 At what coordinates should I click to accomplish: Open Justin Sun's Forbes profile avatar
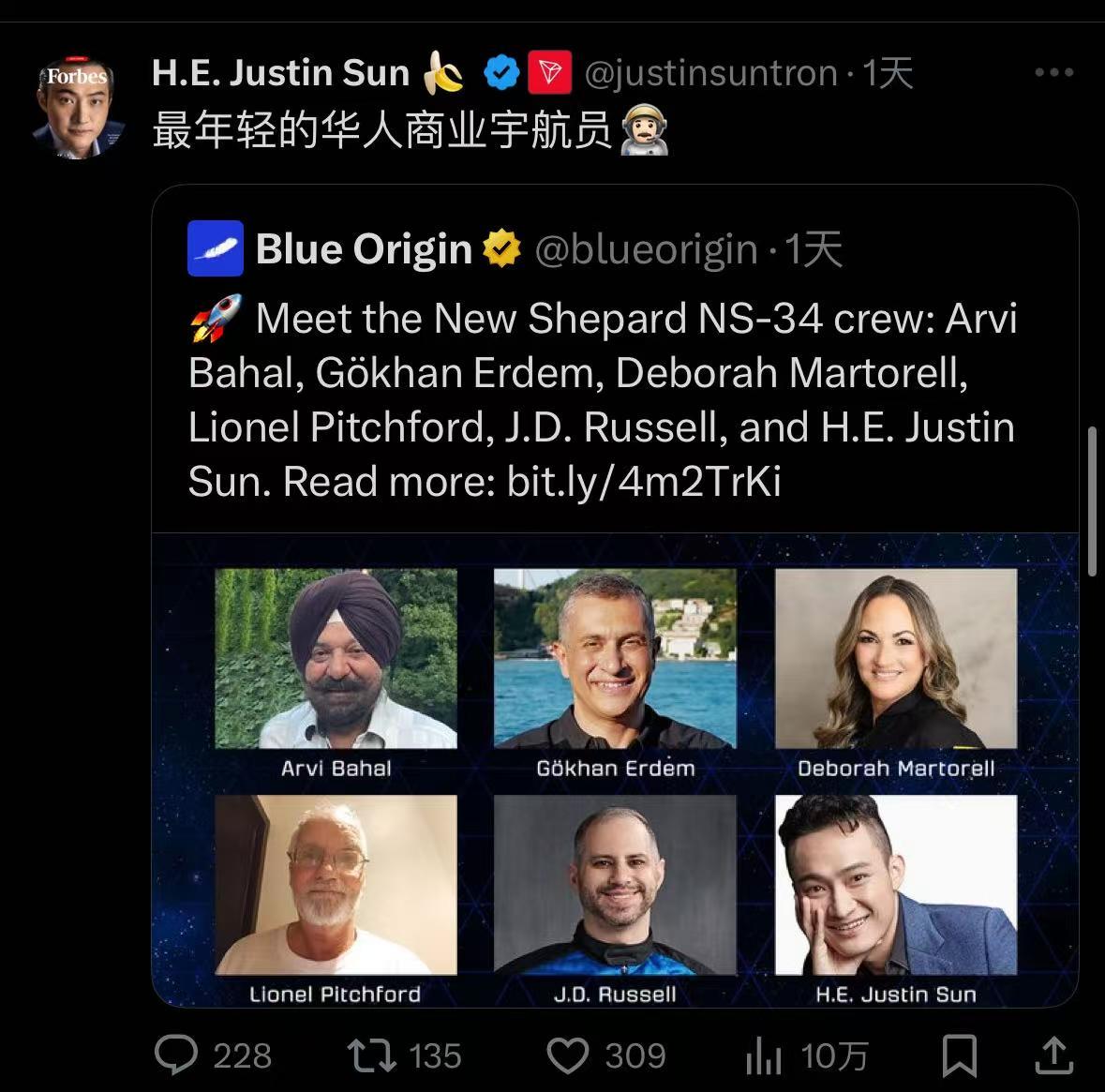tap(78, 107)
